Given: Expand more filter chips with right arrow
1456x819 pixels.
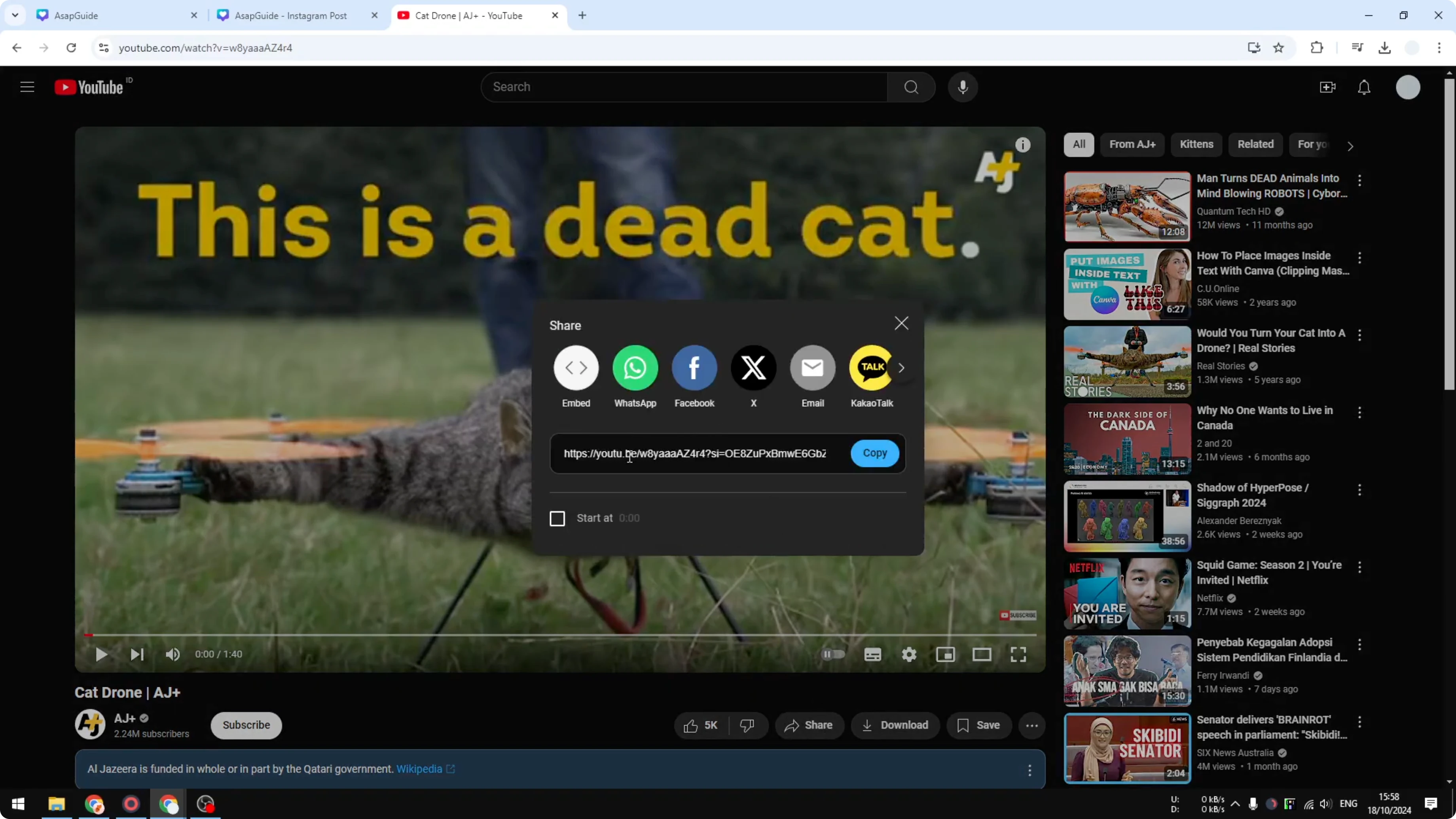Looking at the screenshot, I should [1350, 145].
